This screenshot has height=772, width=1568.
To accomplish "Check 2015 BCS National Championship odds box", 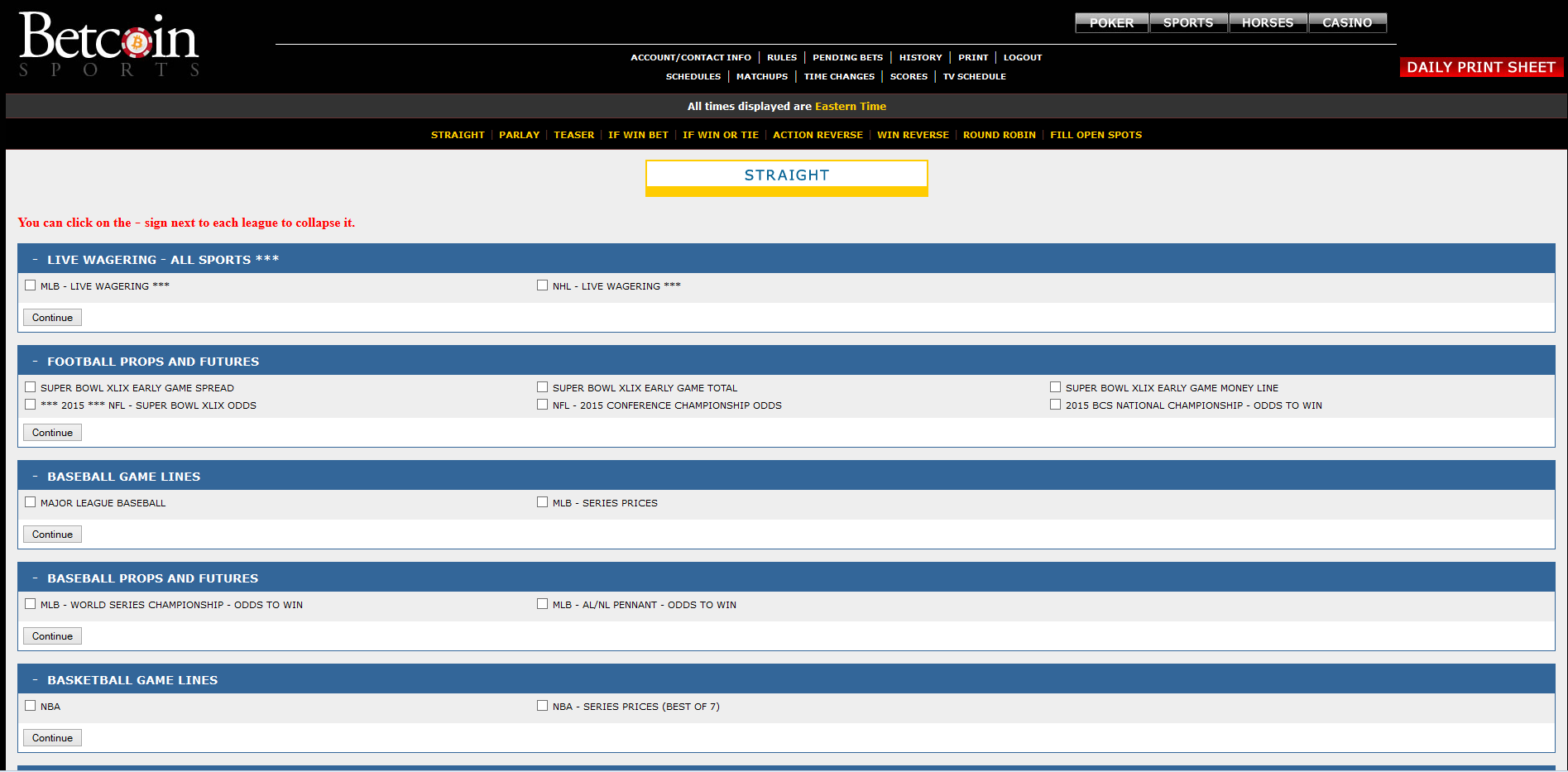I will click(1056, 405).
